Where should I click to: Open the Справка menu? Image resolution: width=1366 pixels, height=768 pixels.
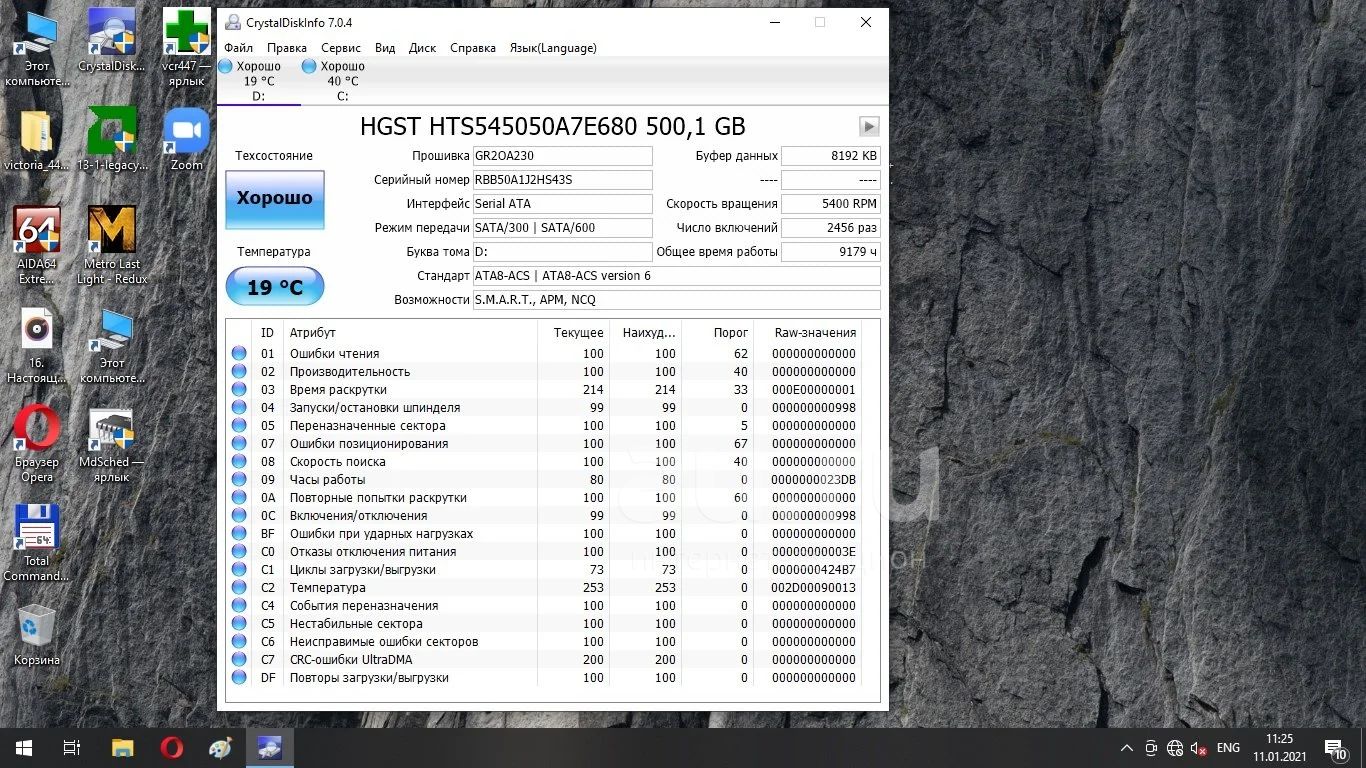(473, 48)
